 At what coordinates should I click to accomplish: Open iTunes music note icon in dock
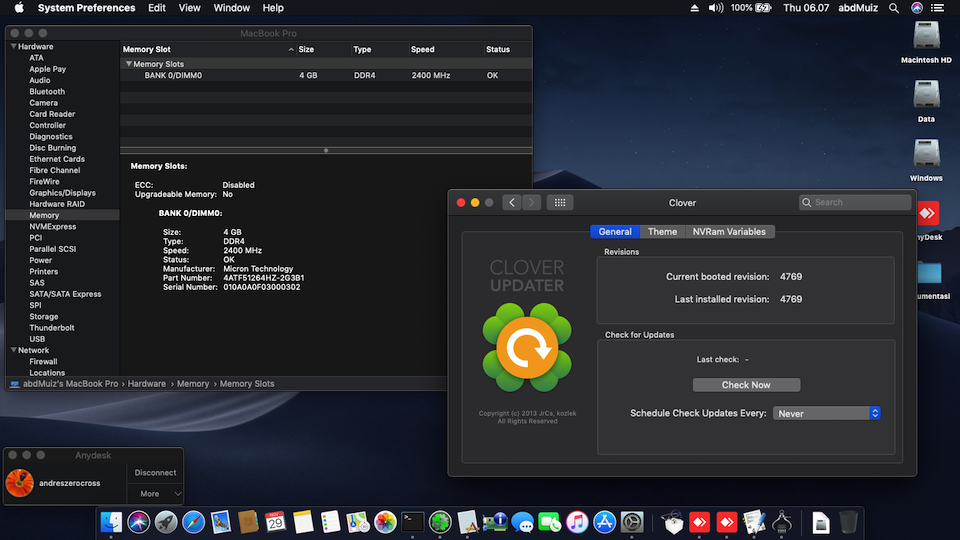tap(577, 522)
